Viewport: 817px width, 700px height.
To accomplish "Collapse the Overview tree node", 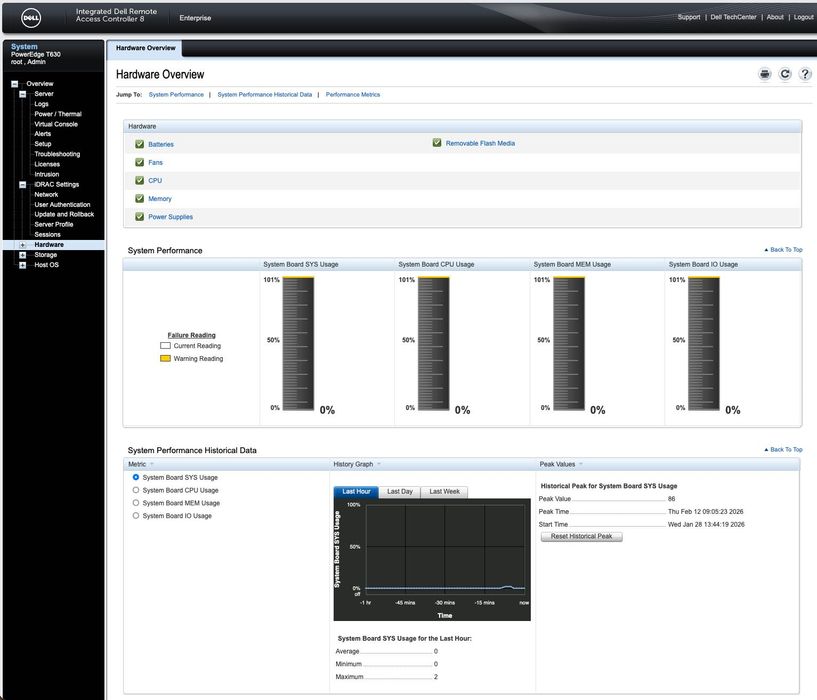I will point(15,84).
